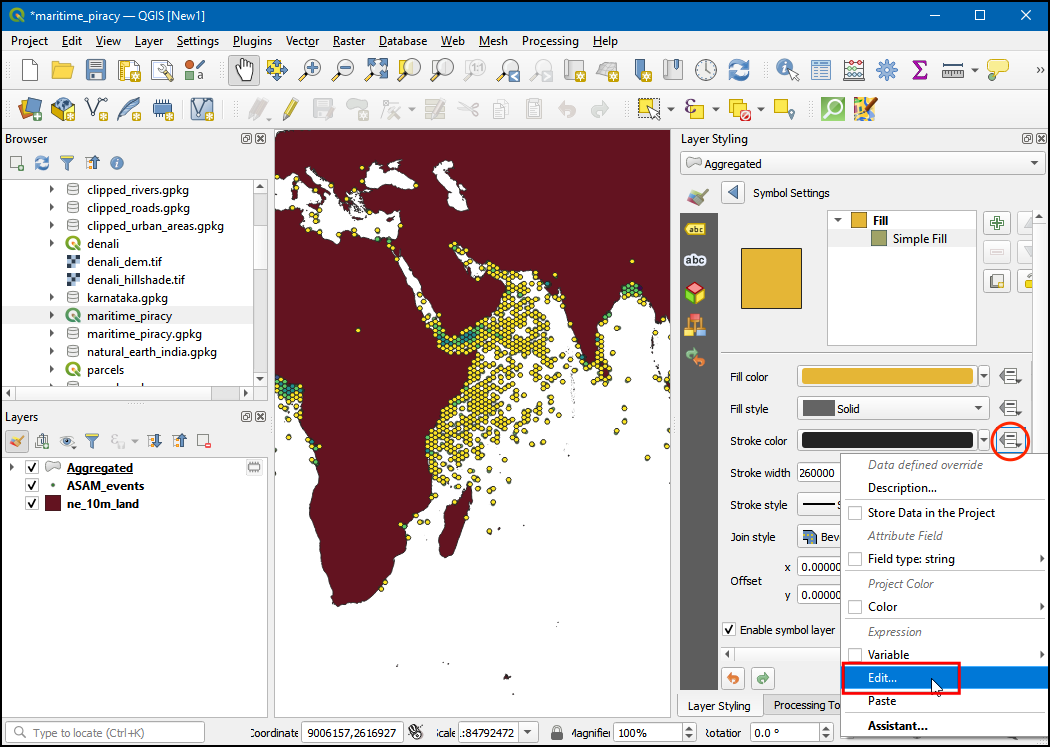Click Filter Browser funnel icon
Image resolution: width=1050 pixels, height=747 pixels.
click(x=67, y=163)
